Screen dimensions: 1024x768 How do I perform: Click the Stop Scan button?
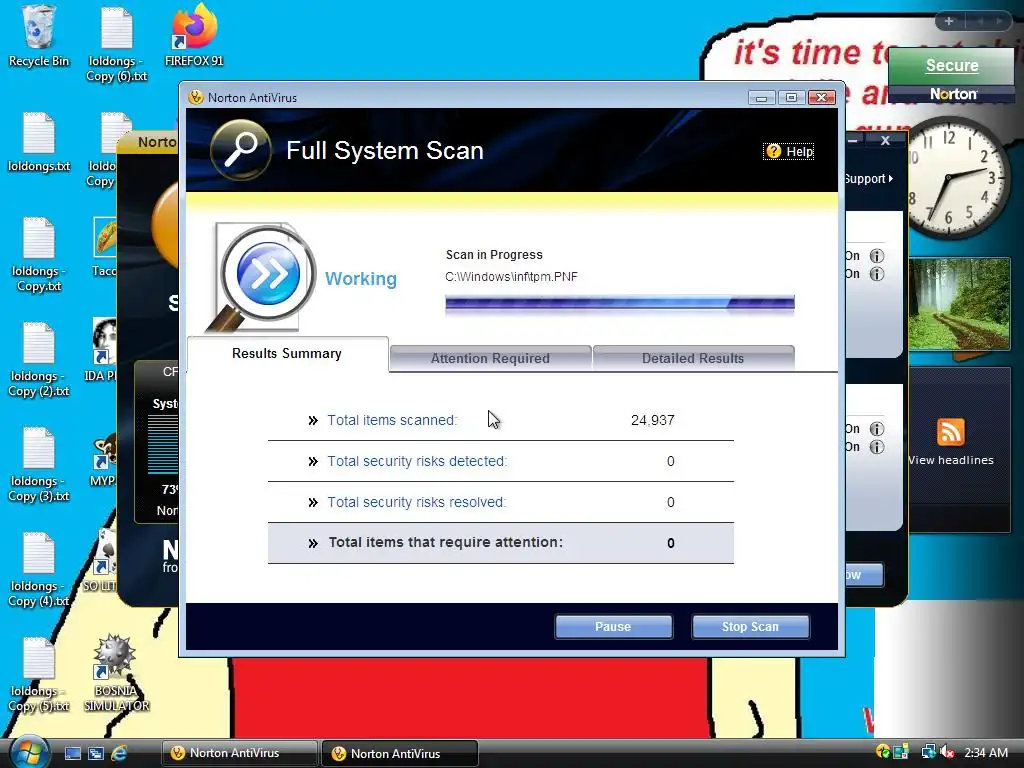click(750, 626)
